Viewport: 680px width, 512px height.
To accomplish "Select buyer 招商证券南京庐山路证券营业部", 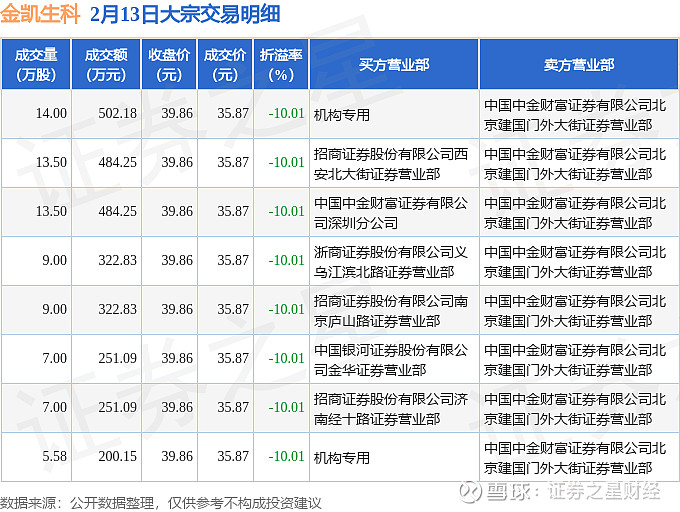I will click(391, 311).
